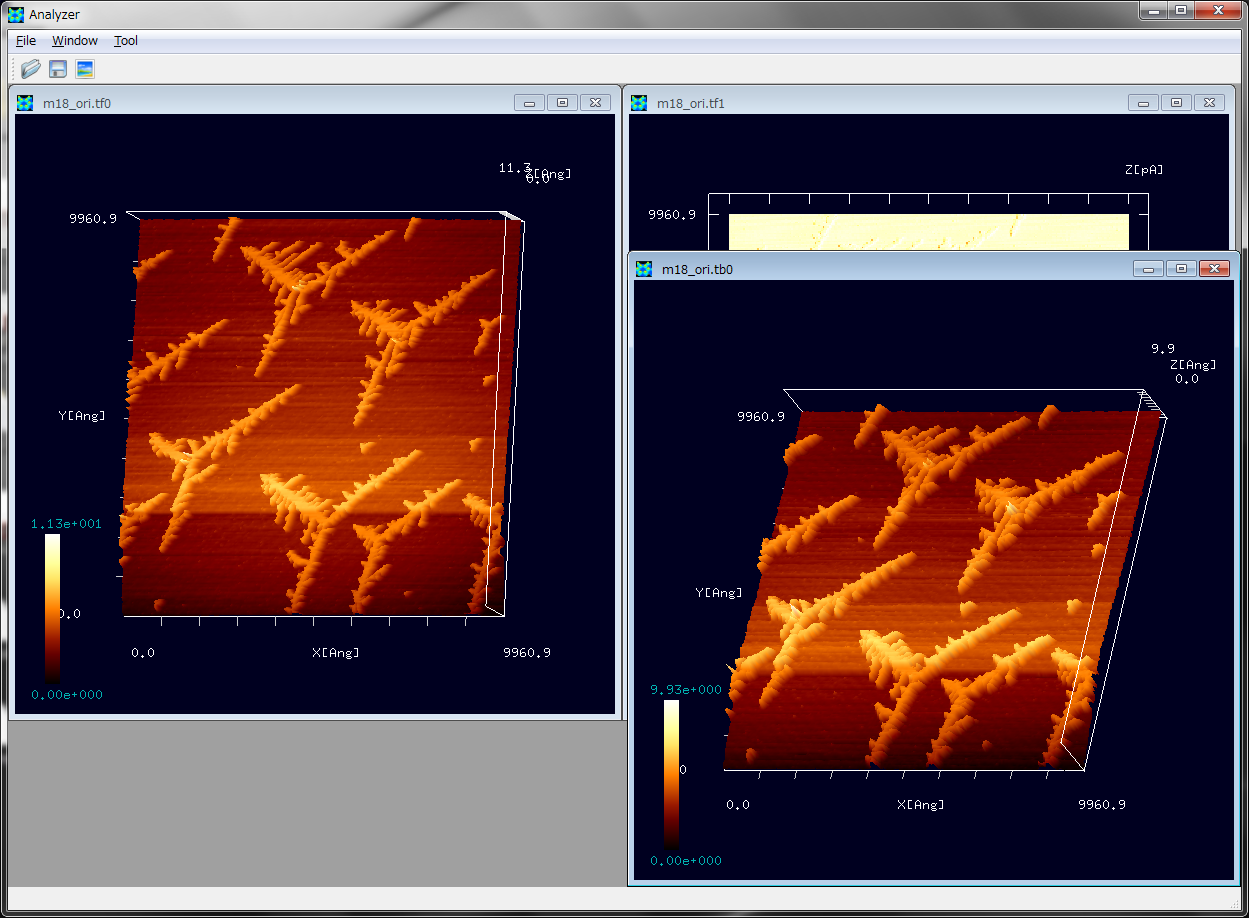Maximize the m18_ori.tf0 window
The image size is (1249, 918).
(x=562, y=102)
